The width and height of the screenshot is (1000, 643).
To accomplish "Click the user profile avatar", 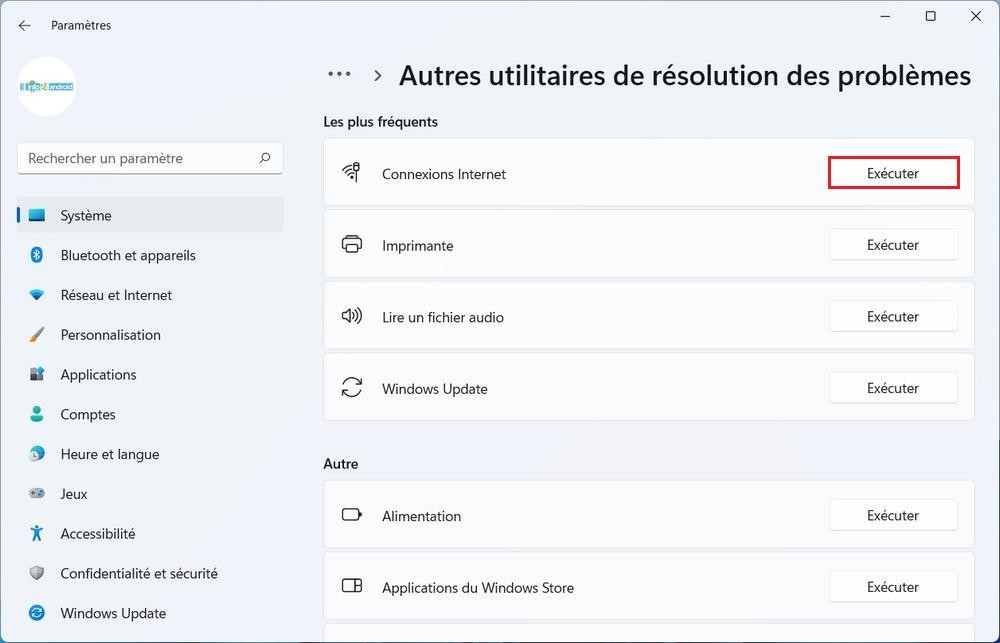I will click(x=47, y=86).
